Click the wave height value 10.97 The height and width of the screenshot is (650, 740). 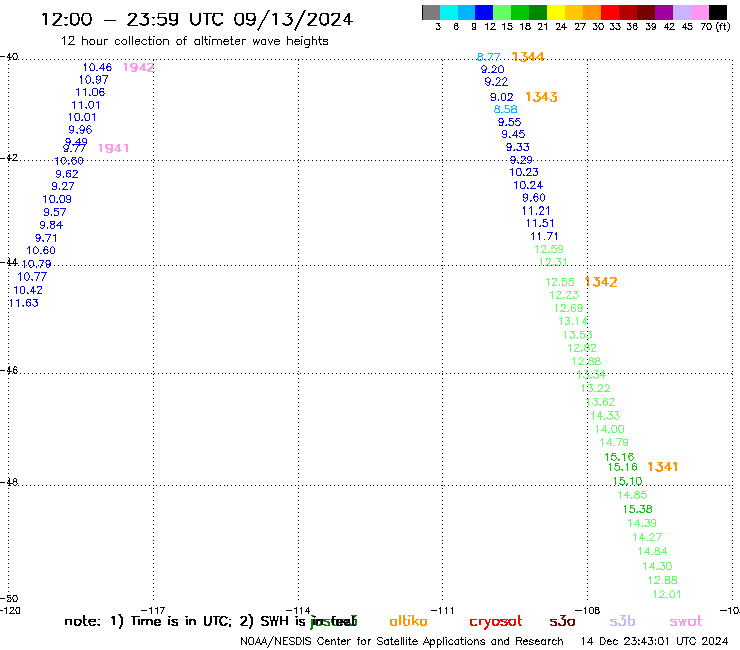93,80
